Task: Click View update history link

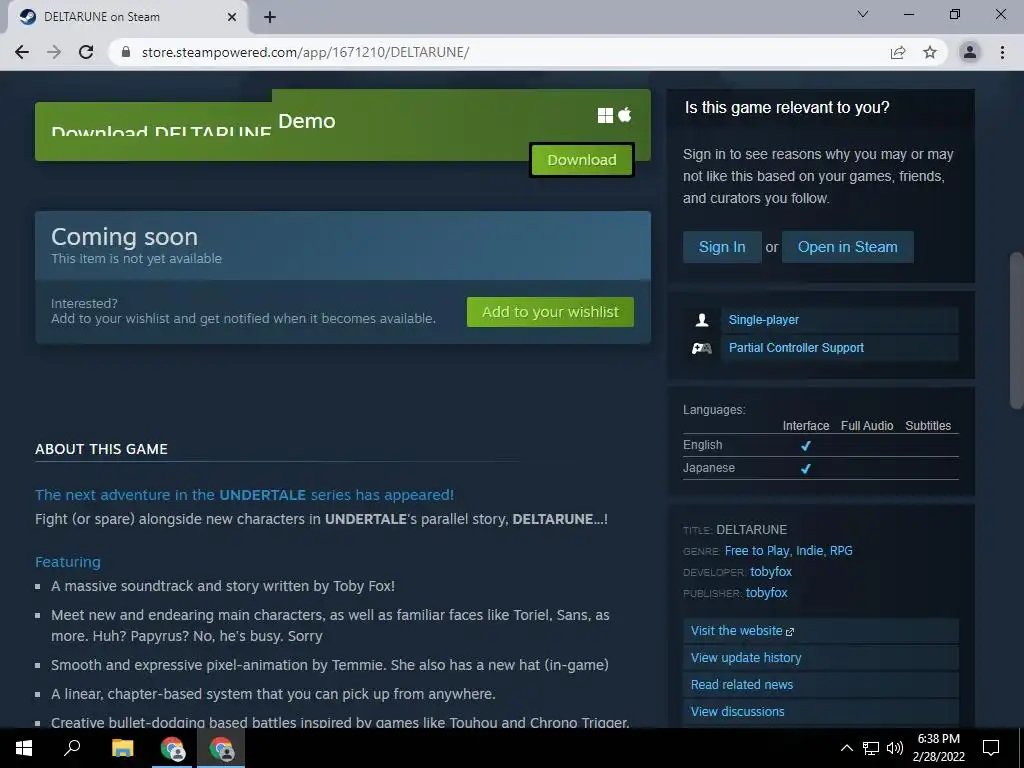Action: click(746, 658)
